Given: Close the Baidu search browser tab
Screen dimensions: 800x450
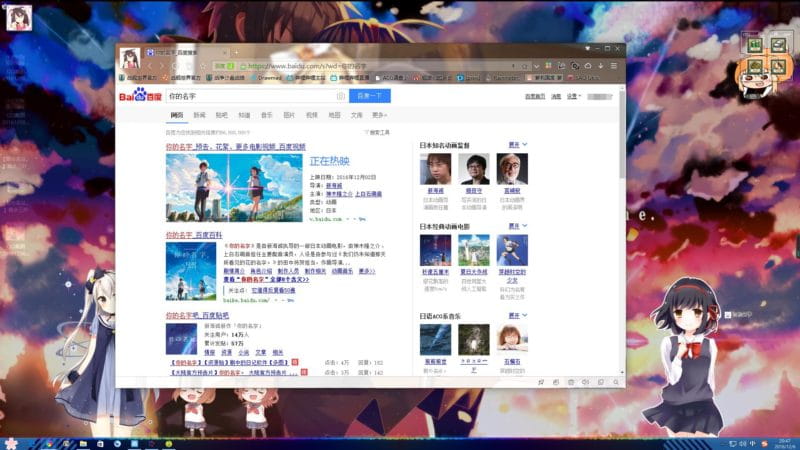Looking at the screenshot, I should pos(225,53).
